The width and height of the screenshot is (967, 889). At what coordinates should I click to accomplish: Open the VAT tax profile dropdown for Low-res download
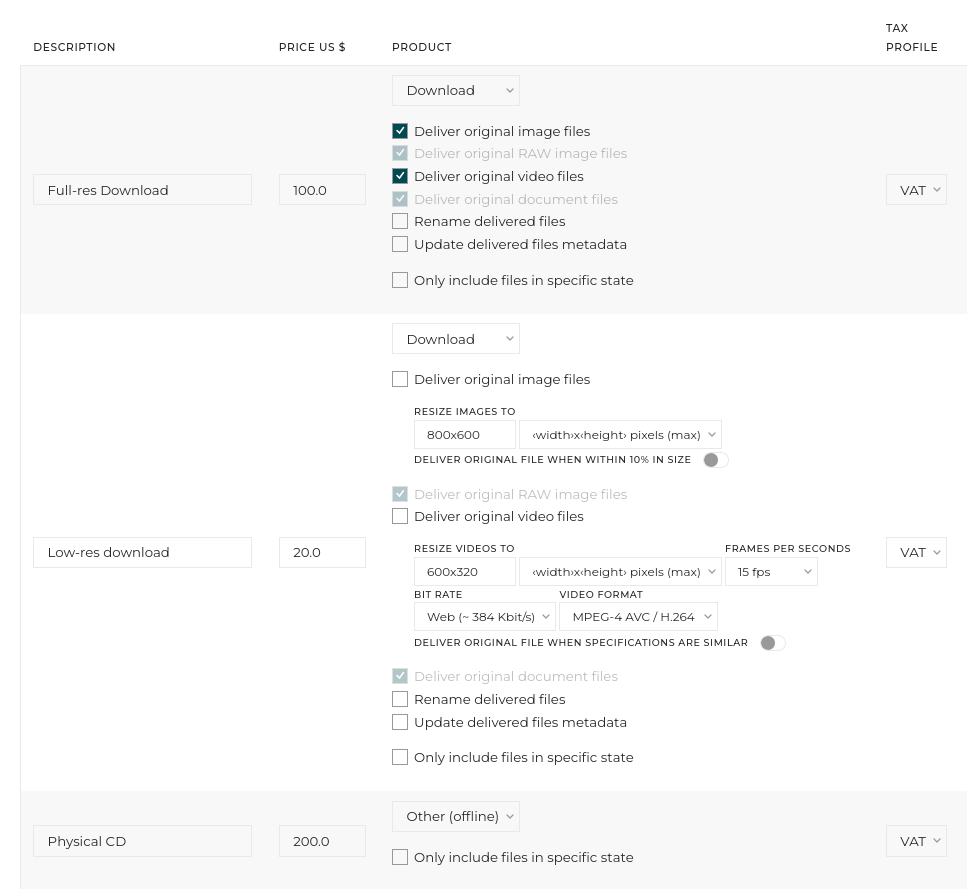pyautogui.click(x=915, y=552)
